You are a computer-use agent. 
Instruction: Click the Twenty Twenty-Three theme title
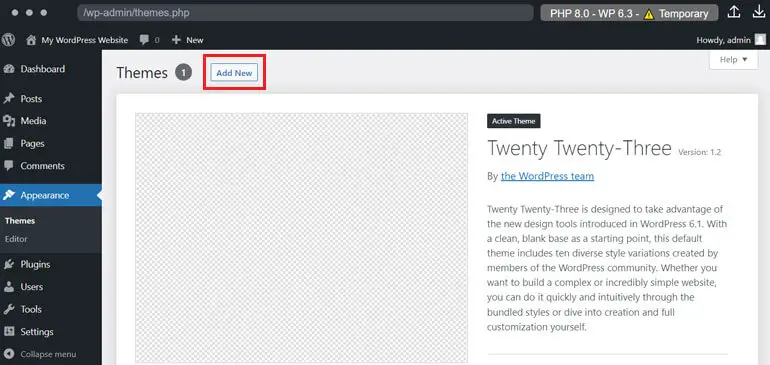[x=579, y=148]
